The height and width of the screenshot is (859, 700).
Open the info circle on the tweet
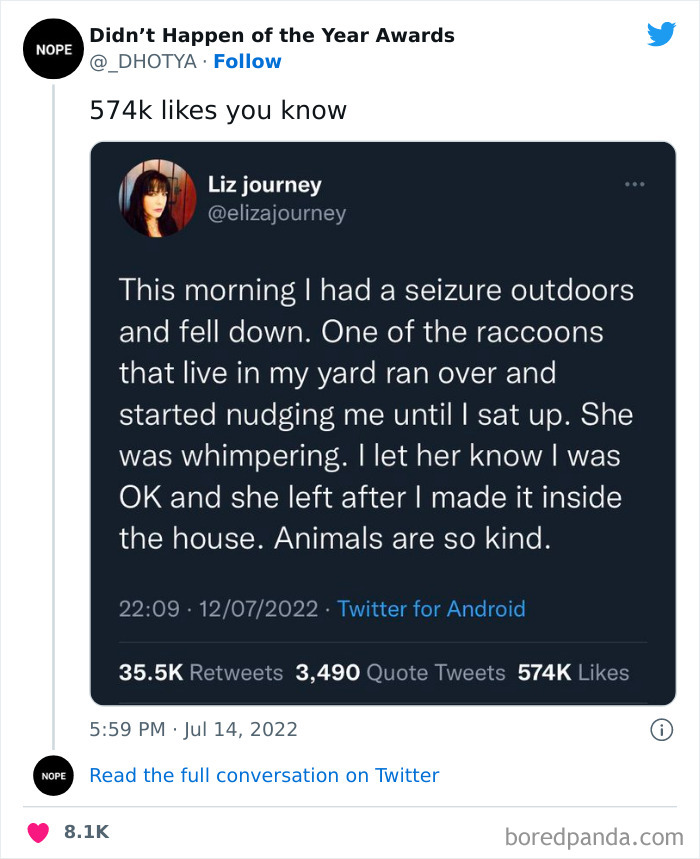tap(662, 729)
